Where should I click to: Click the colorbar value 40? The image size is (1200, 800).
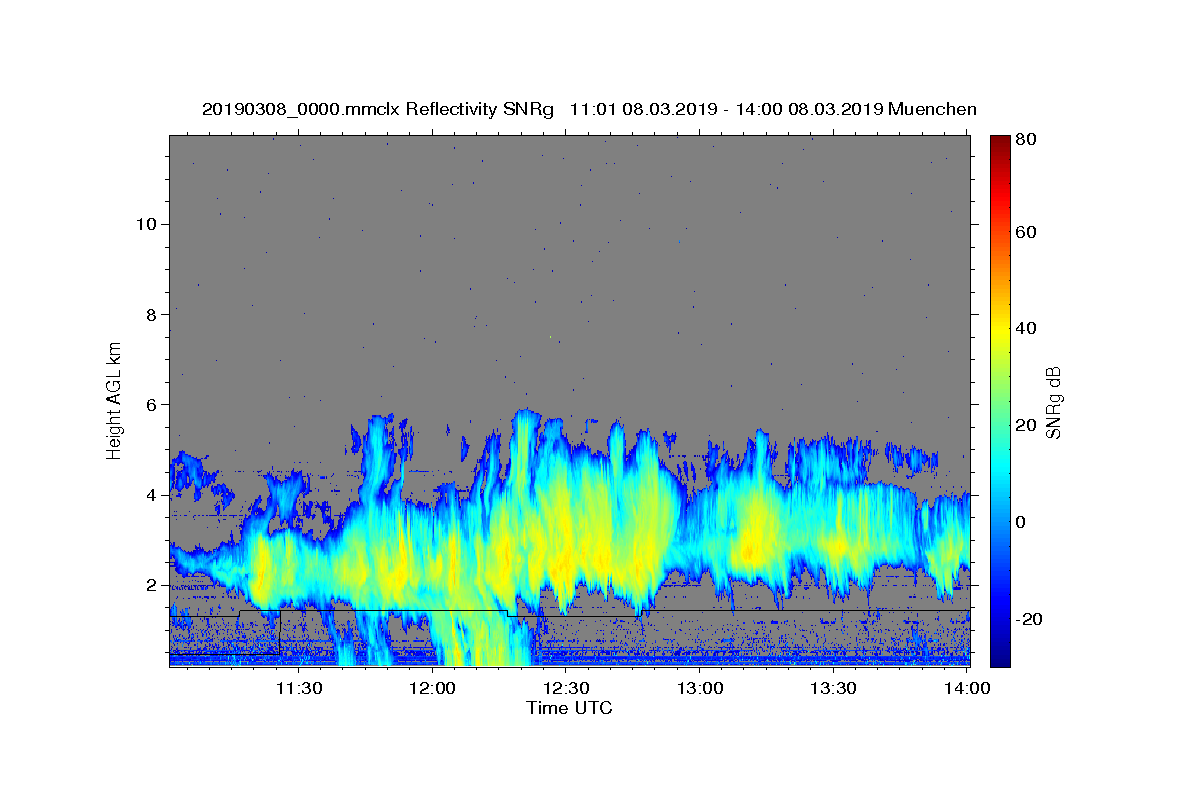1028,329
